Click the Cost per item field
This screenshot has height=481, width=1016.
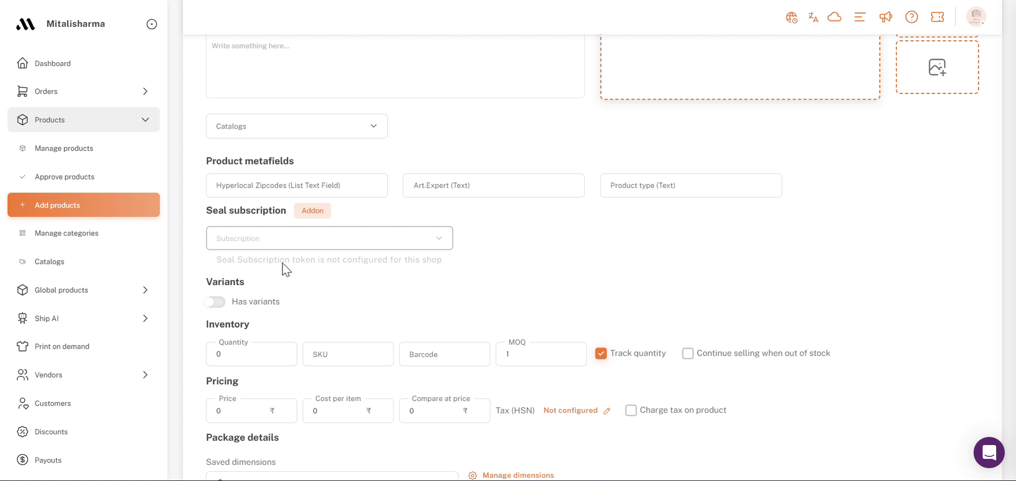pyautogui.click(x=348, y=410)
